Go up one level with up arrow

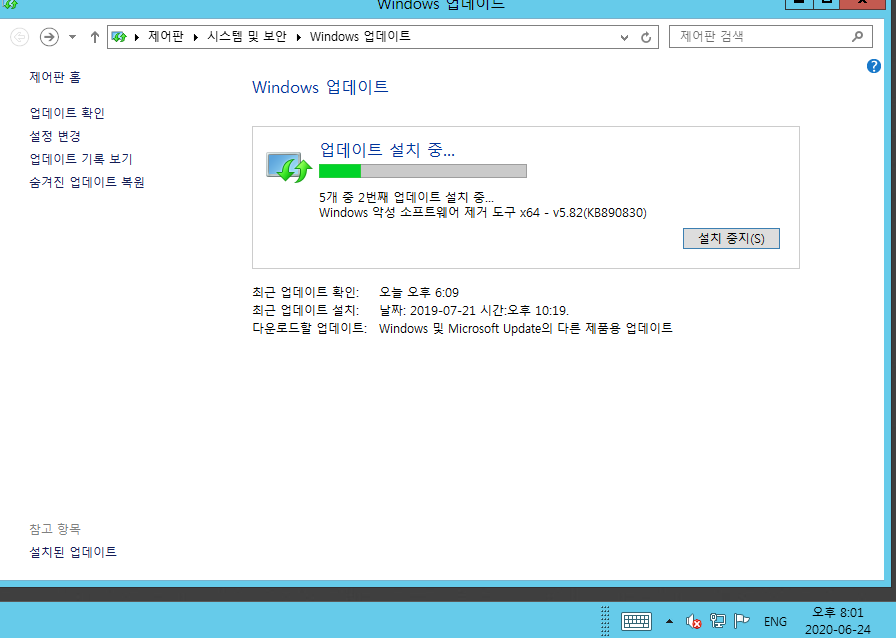pos(95,37)
